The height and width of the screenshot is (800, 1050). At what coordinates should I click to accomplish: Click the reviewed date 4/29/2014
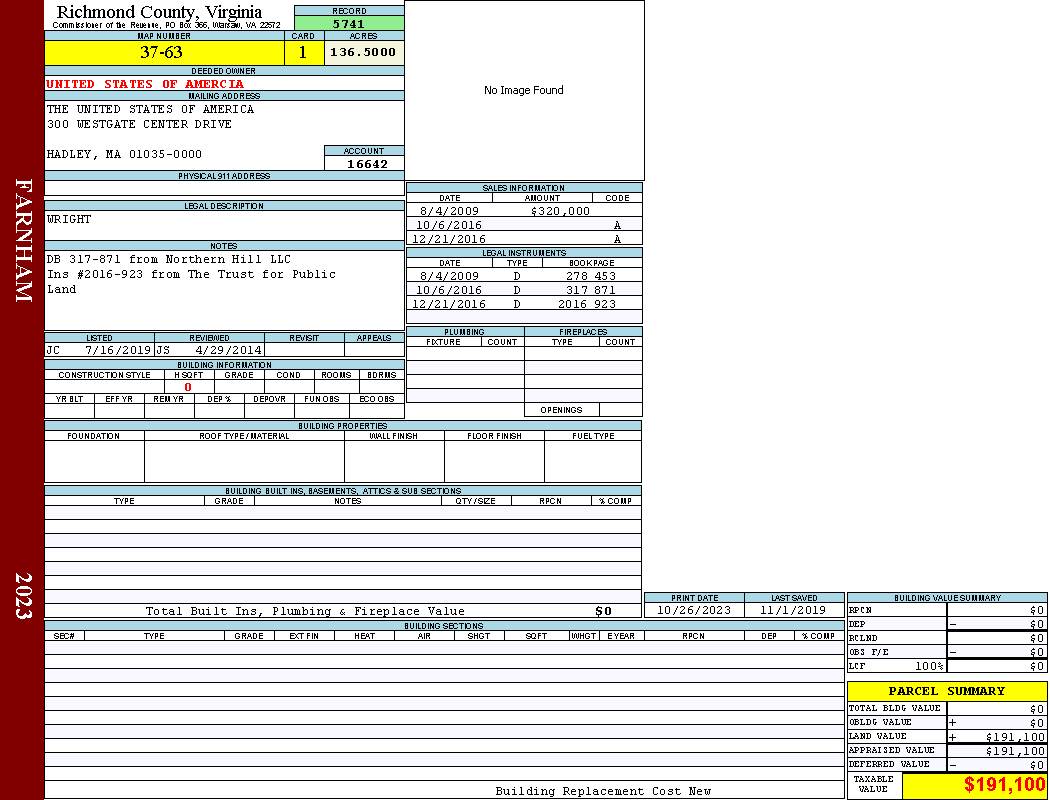tap(228, 351)
